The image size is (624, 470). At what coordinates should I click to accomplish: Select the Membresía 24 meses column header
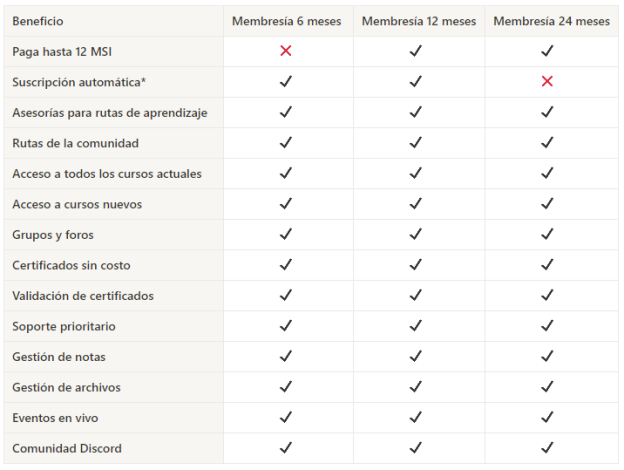(552, 21)
